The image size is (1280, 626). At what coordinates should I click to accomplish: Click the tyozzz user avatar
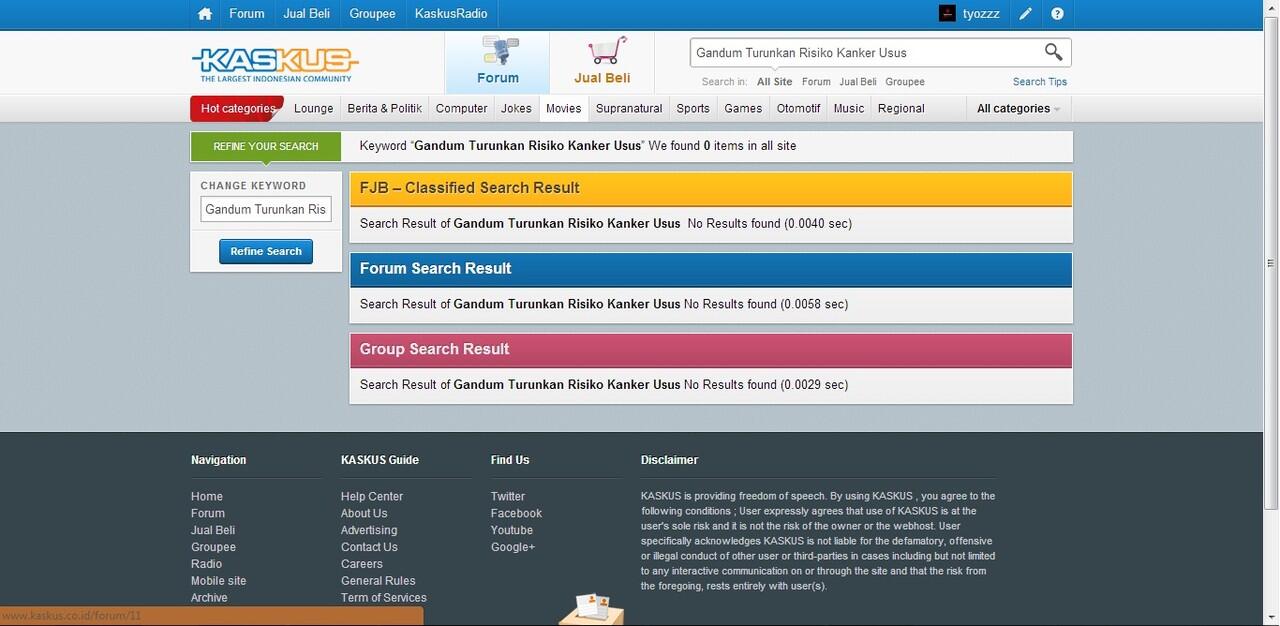coord(947,14)
